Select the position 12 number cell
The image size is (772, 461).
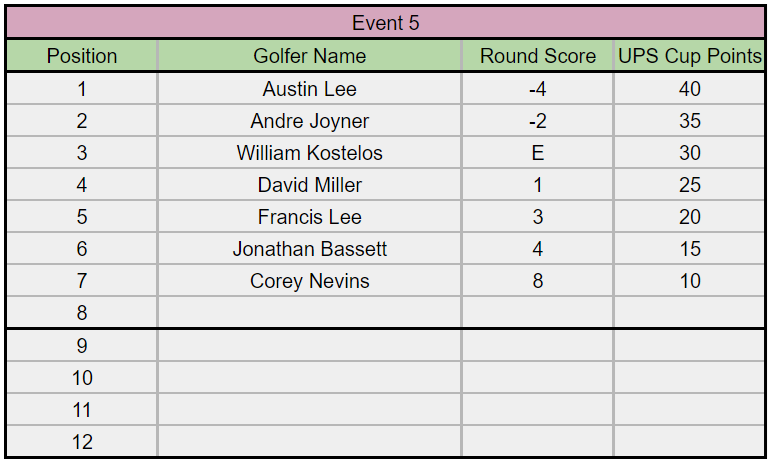[82, 442]
